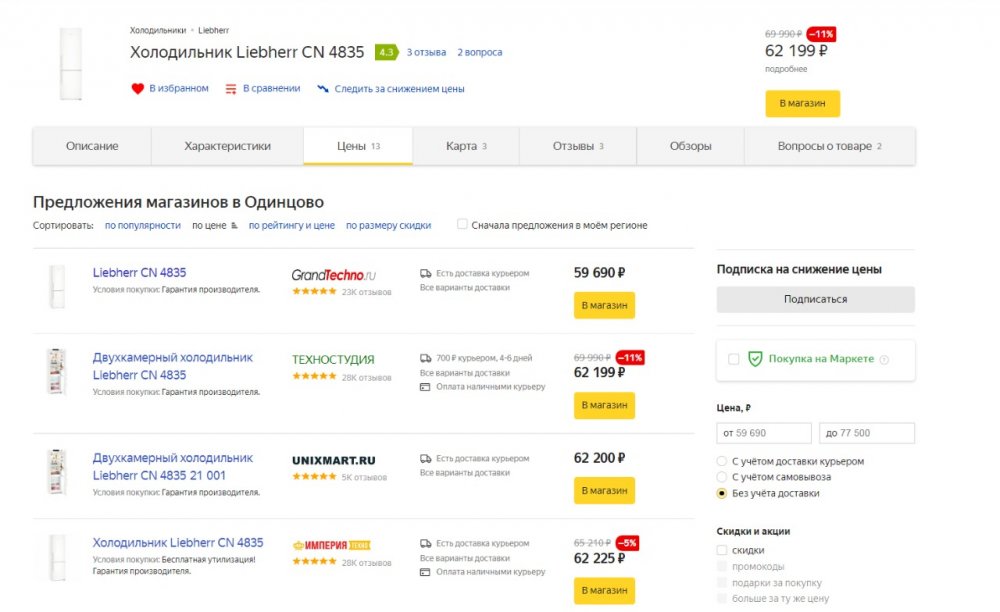This screenshot has height=612, width=1000.
Task: Open the 3 отзыва reviews link
Action: (x=426, y=52)
